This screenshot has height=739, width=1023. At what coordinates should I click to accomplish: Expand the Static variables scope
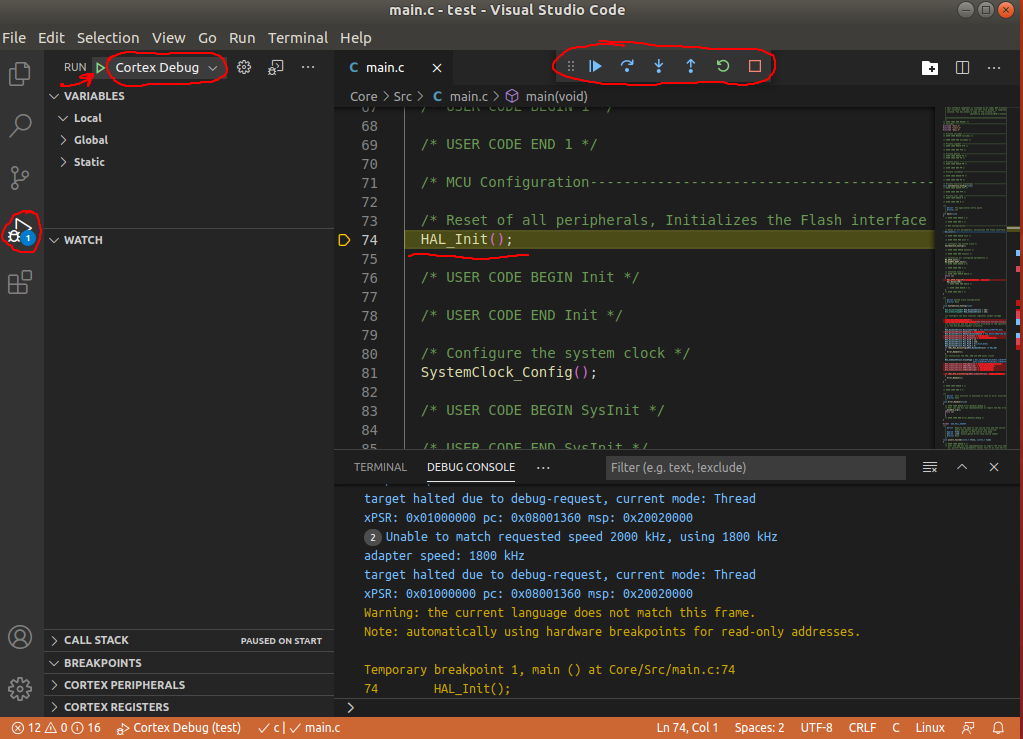pyautogui.click(x=189, y=162)
